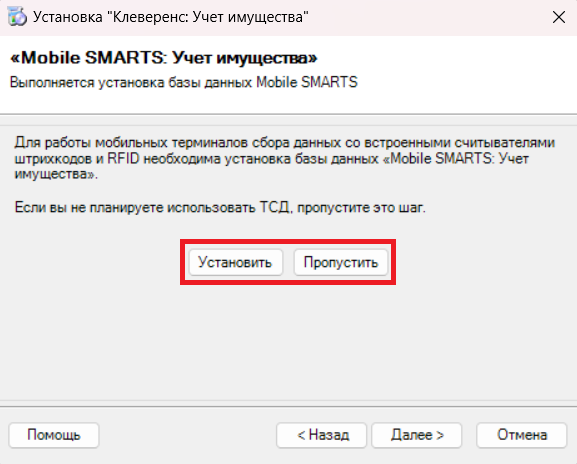Click the white header banner's empty area
This screenshot has width=577, height=464.
pyautogui.click(x=460, y=74)
